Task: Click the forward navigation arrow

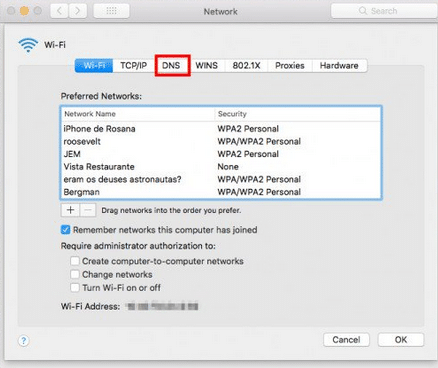Action: pos(78,11)
